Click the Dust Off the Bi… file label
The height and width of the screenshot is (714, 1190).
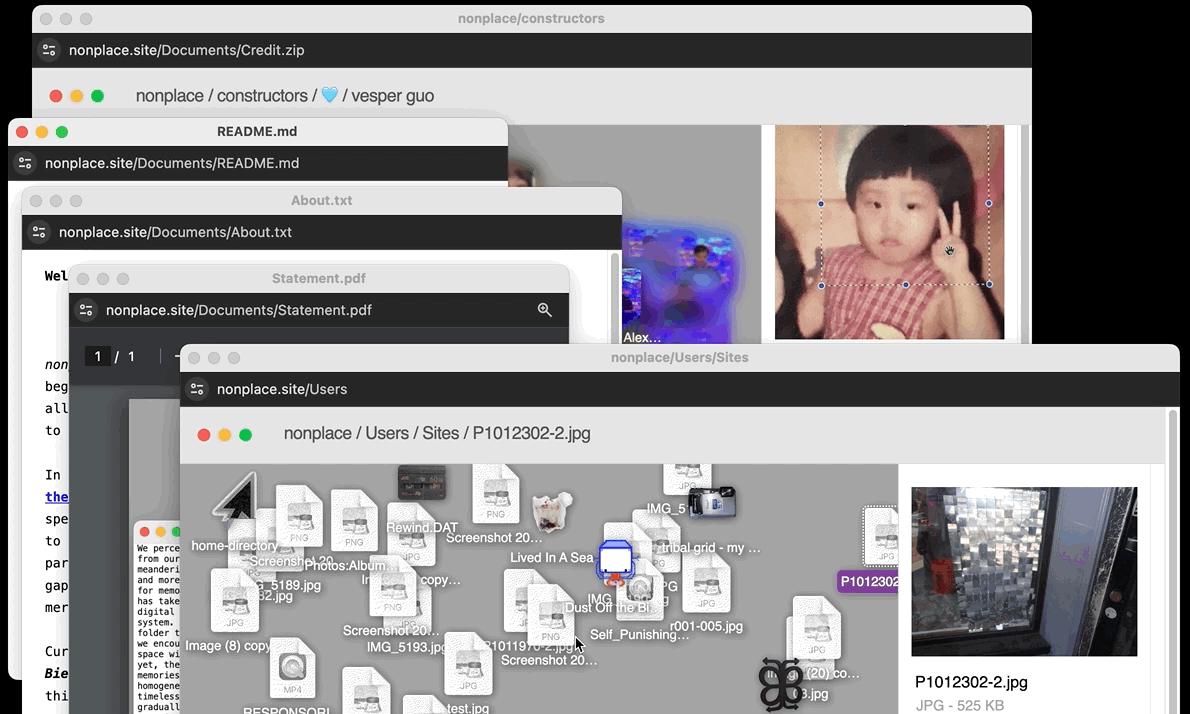point(610,608)
